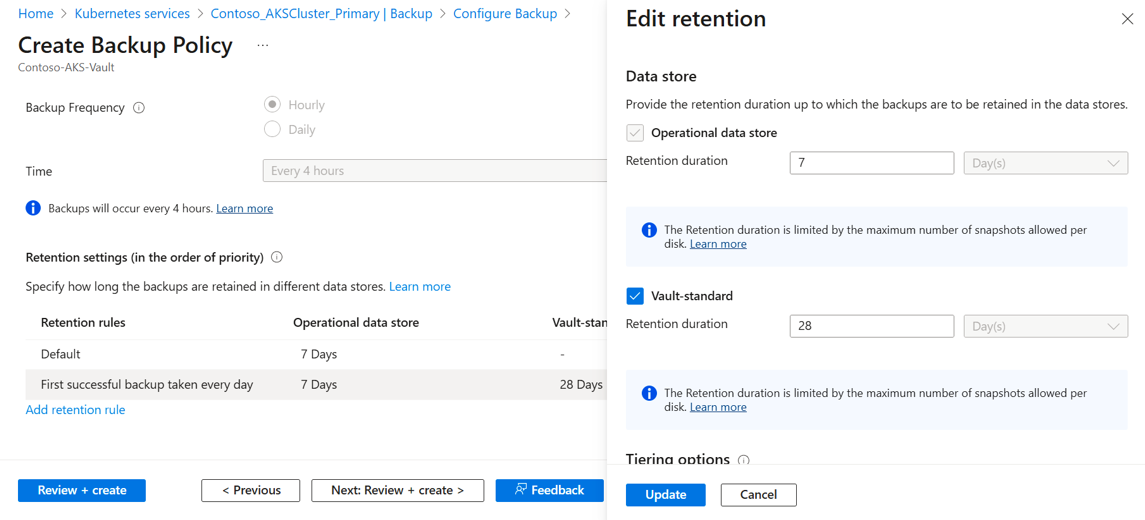Click the Backup Frequency info icon
This screenshot has height=520, width=1145.
coord(139,108)
